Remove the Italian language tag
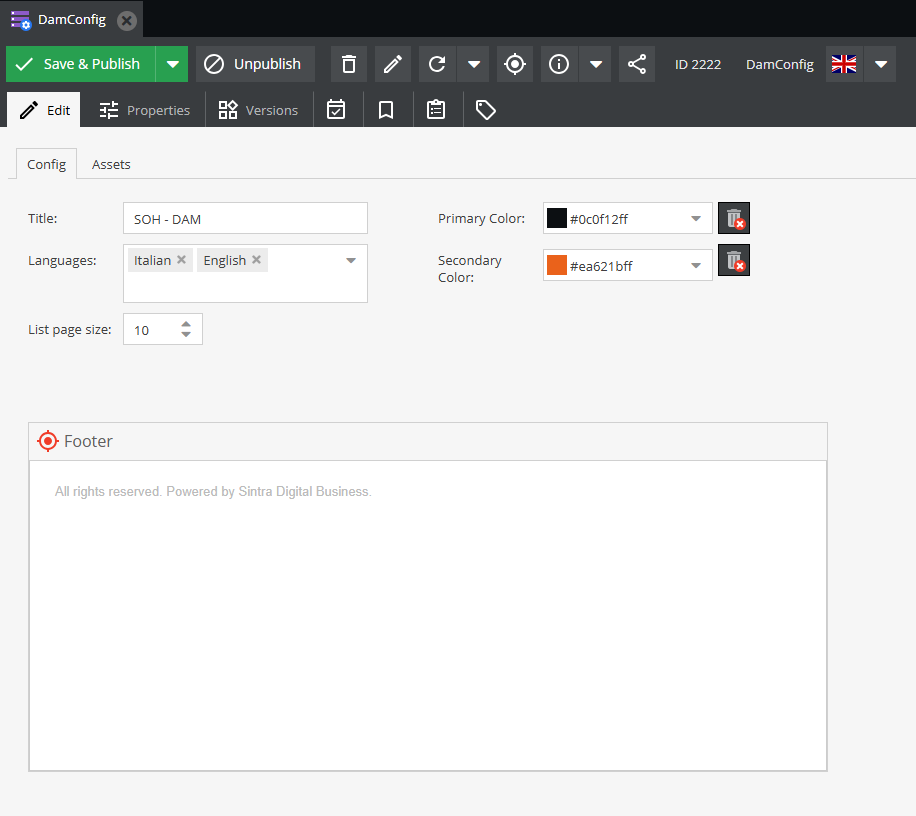 tap(181, 260)
